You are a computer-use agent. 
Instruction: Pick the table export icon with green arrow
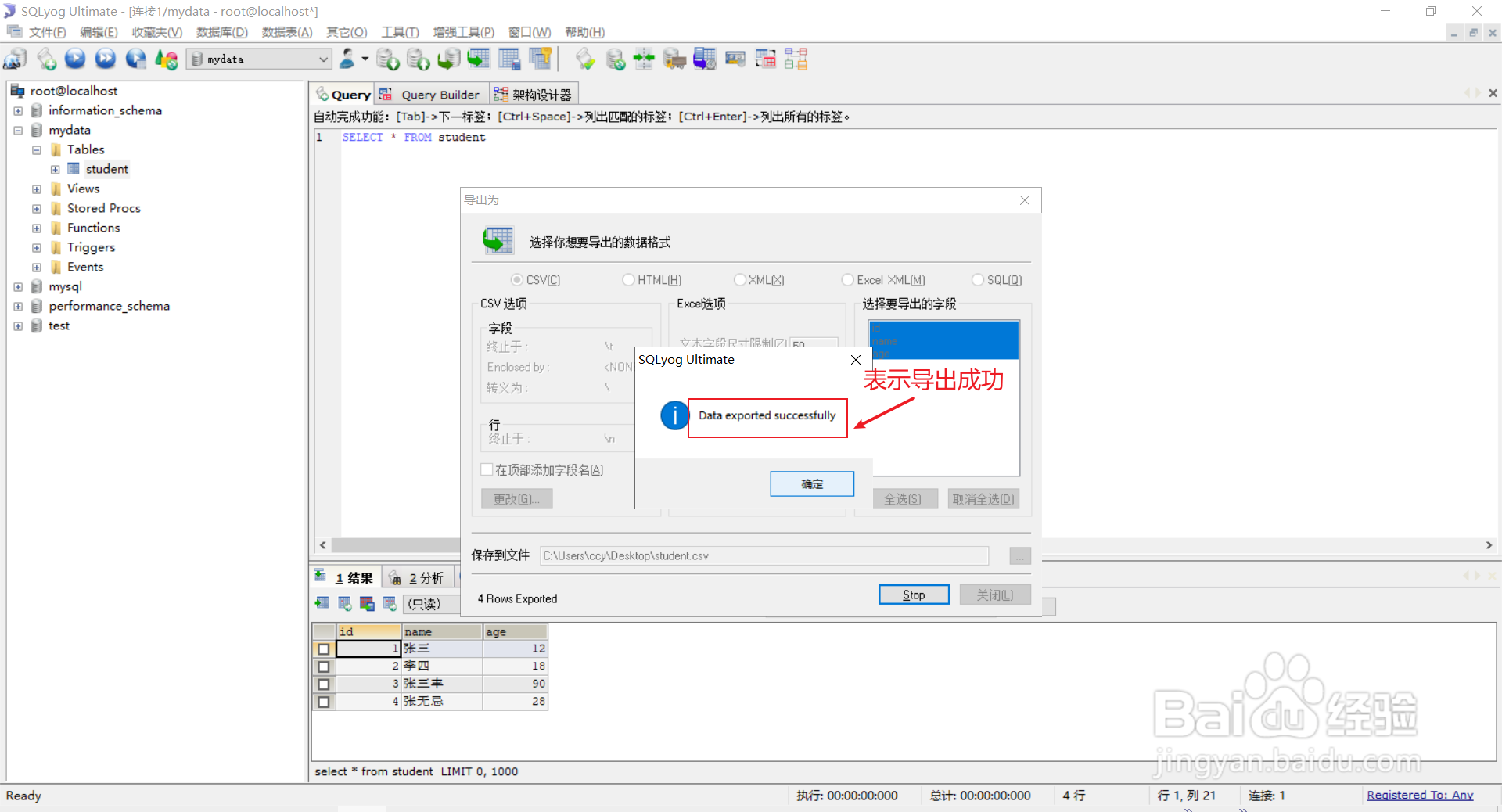(479, 59)
